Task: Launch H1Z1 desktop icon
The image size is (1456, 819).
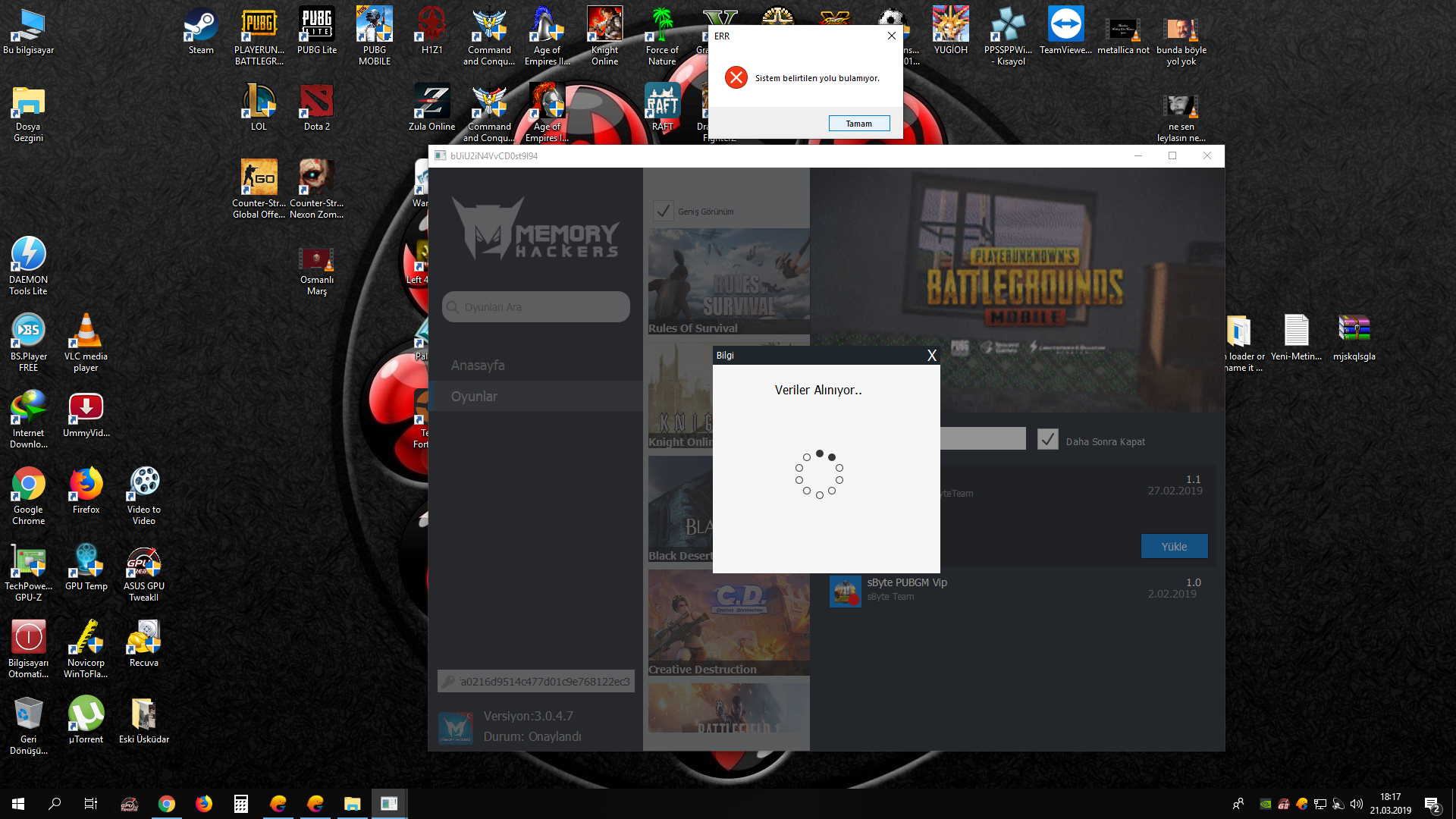Action: 431,31
